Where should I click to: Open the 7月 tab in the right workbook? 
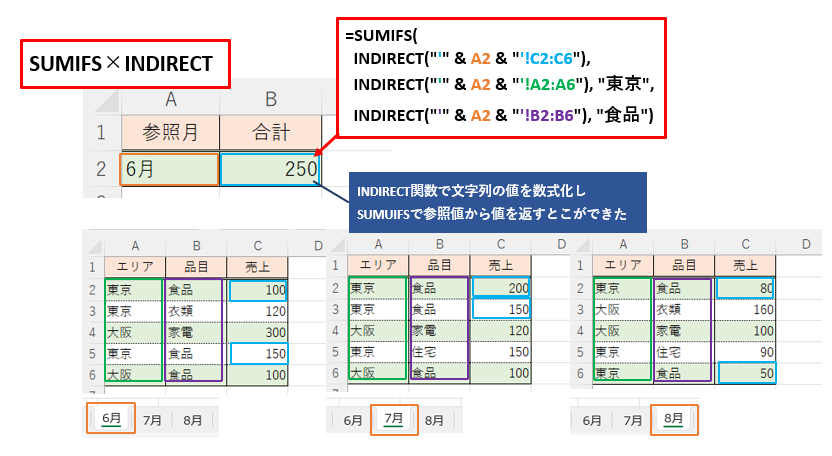click(x=632, y=420)
